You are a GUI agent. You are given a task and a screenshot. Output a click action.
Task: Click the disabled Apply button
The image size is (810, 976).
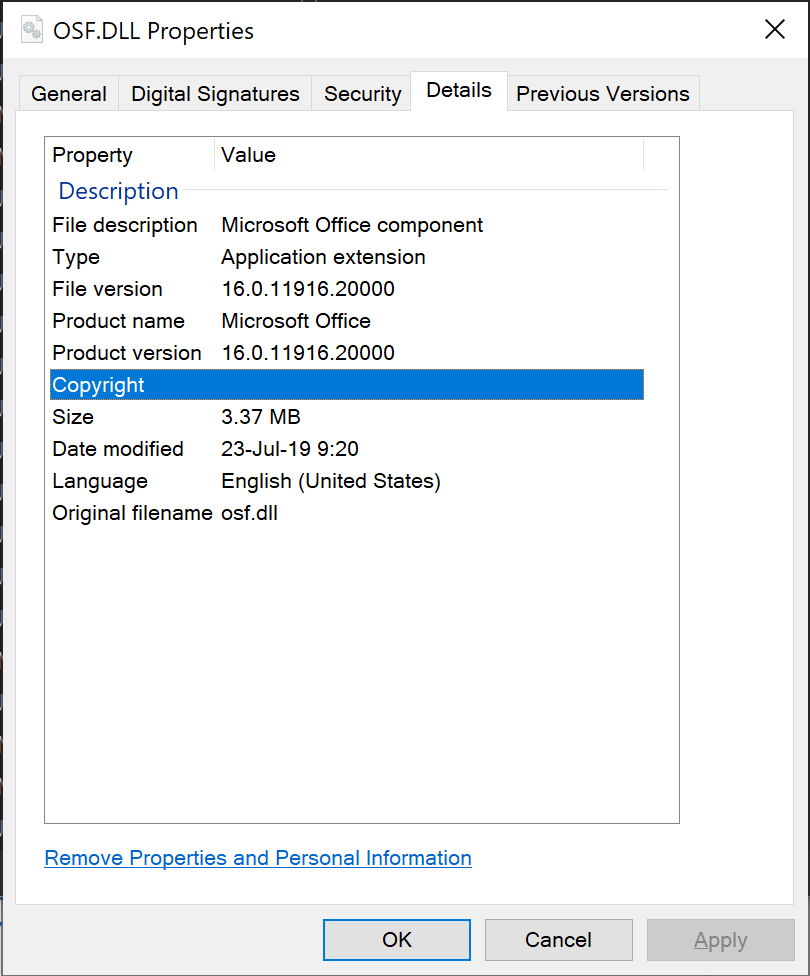coord(720,940)
